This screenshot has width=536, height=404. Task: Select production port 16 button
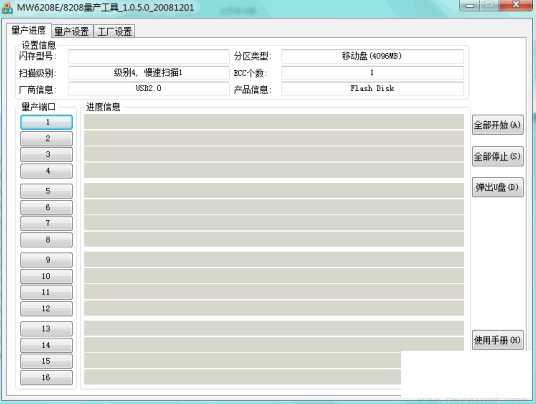(x=46, y=378)
